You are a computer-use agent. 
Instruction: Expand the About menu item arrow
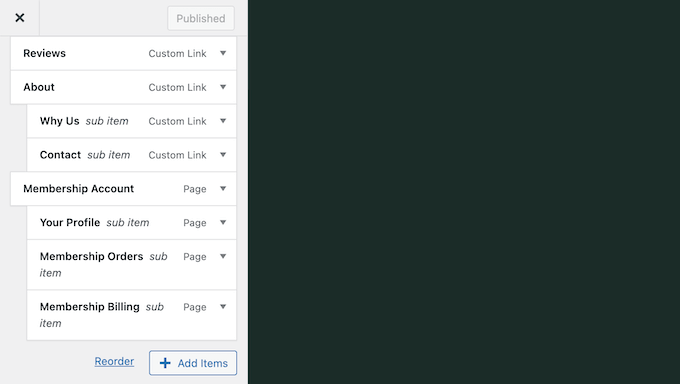223,87
